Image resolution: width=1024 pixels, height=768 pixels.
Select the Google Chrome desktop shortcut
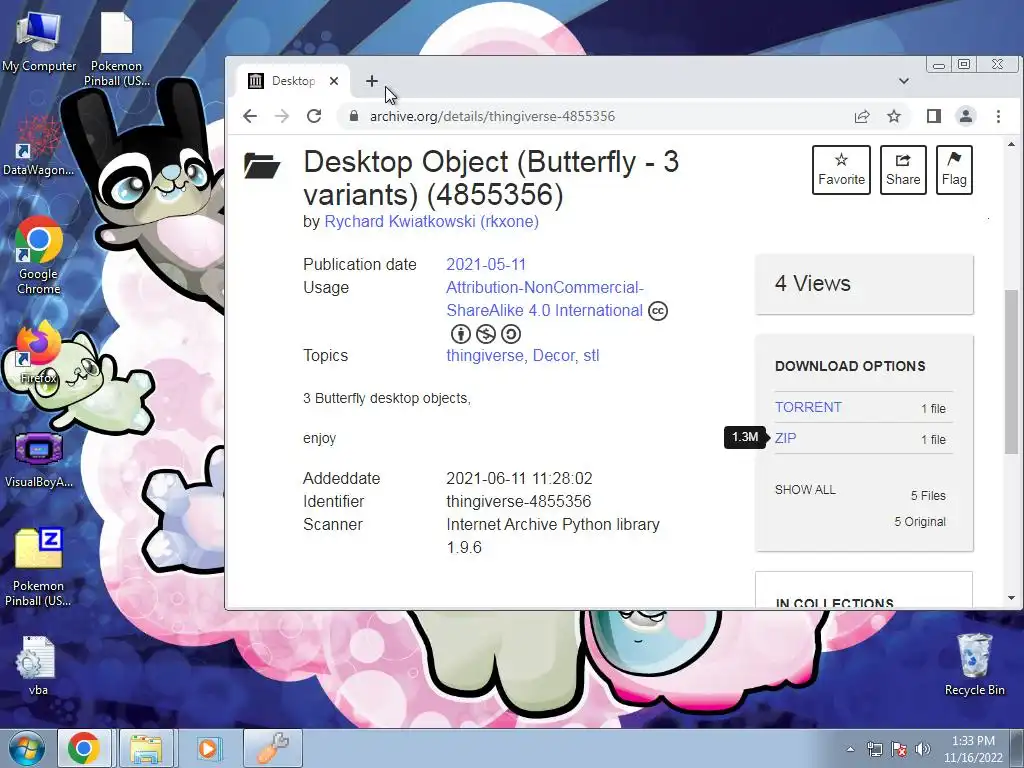coord(39,256)
